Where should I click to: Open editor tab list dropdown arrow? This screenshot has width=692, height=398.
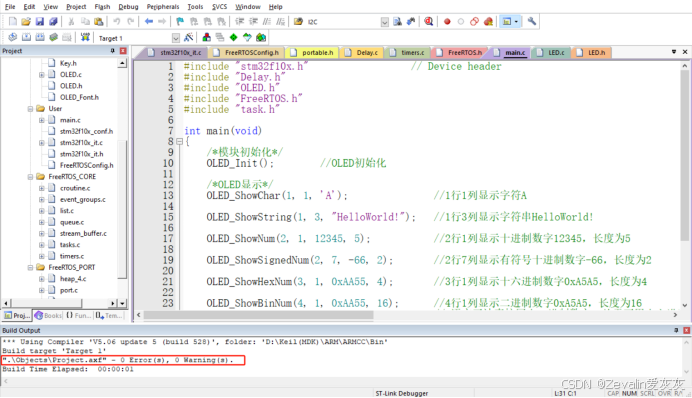coord(674,52)
